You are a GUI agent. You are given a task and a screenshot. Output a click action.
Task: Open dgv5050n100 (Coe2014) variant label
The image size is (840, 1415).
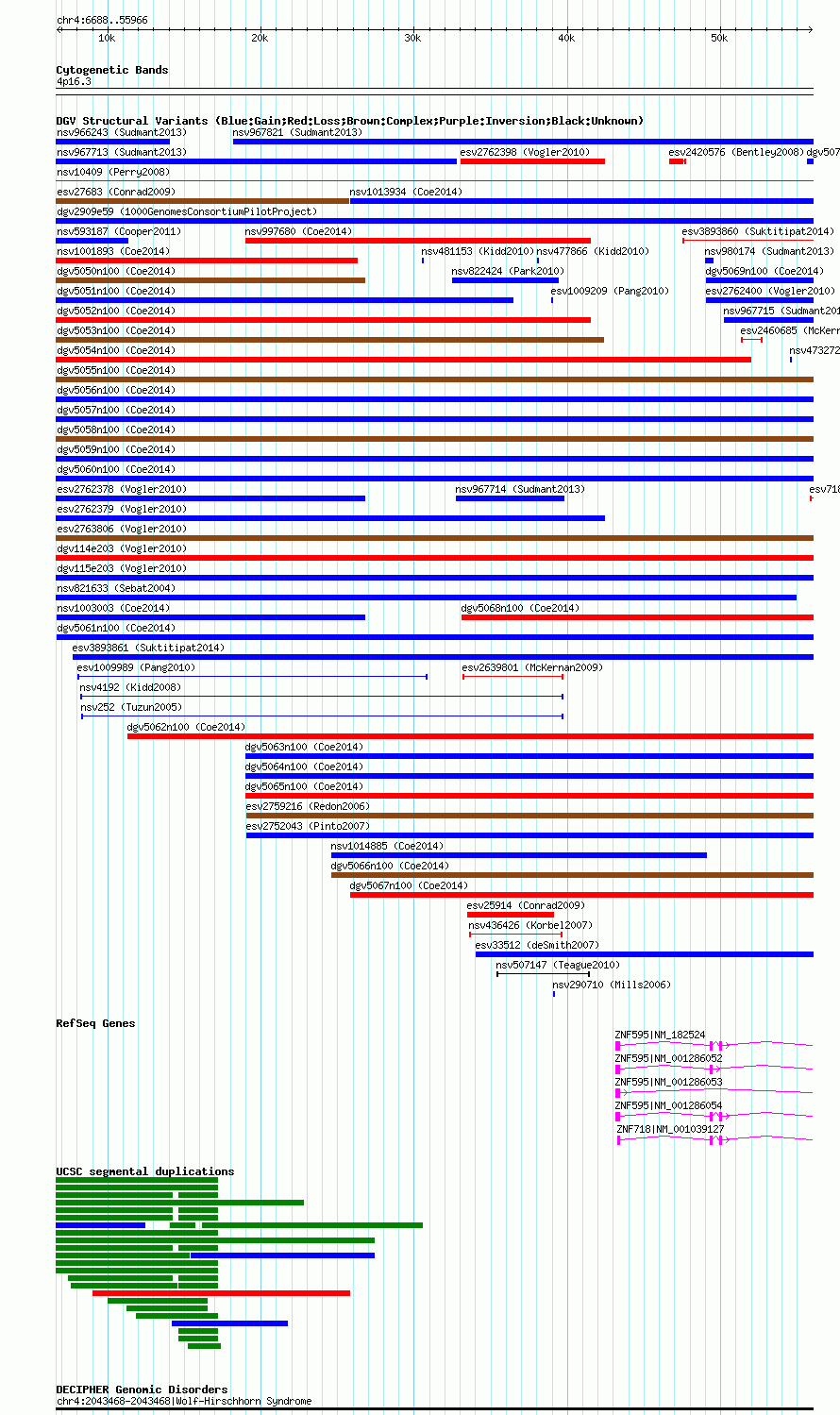tap(116, 271)
